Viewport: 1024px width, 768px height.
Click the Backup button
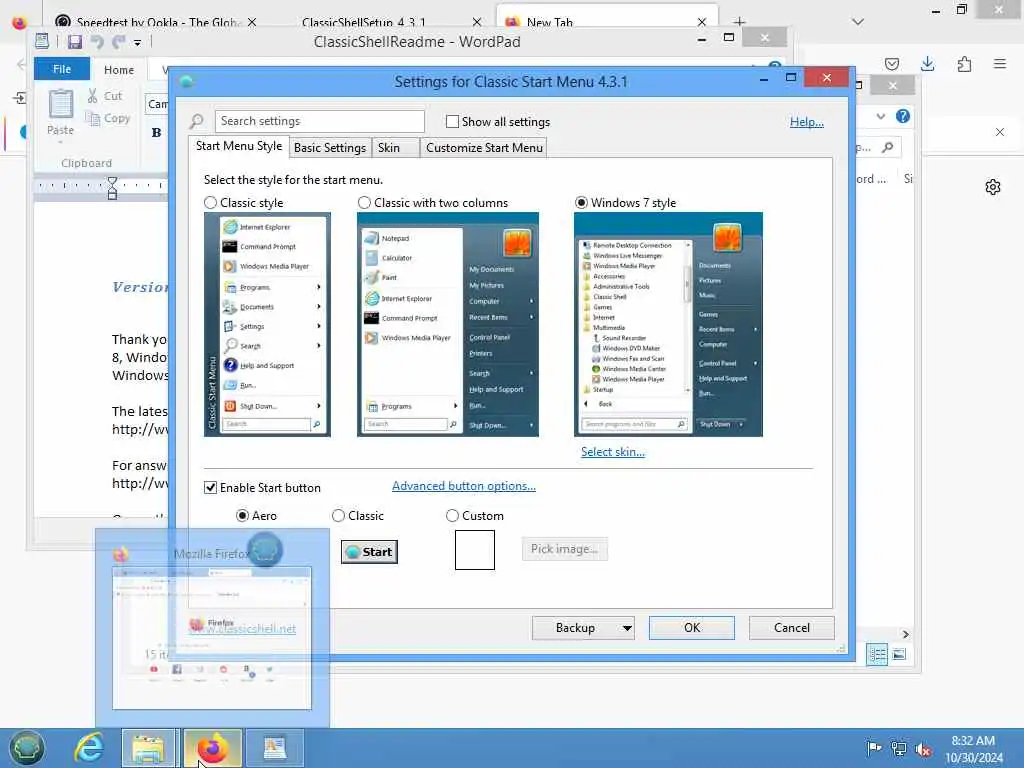coord(575,628)
